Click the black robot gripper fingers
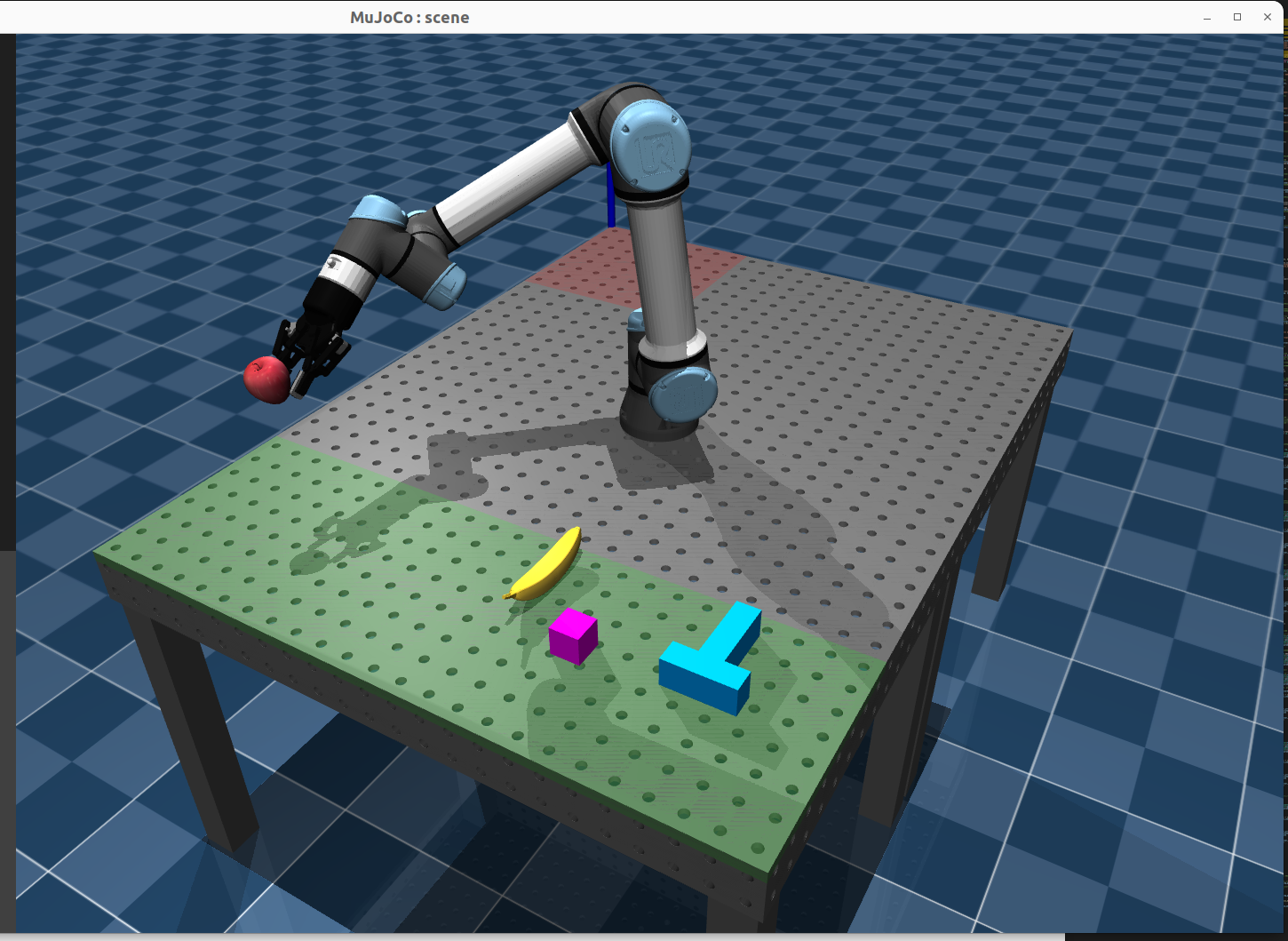This screenshot has width=1288, height=941. coord(311,354)
